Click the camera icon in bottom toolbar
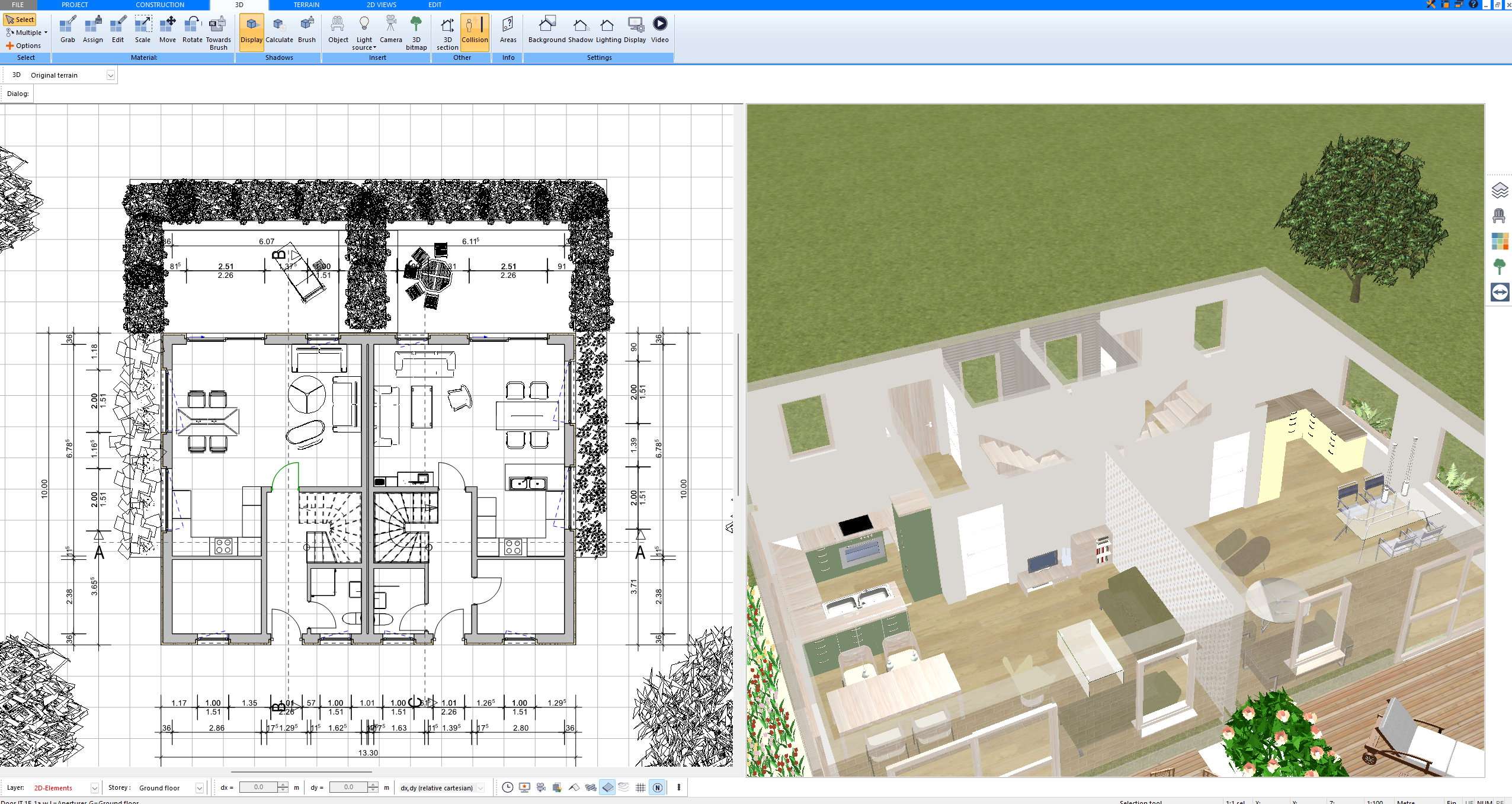 point(541,787)
